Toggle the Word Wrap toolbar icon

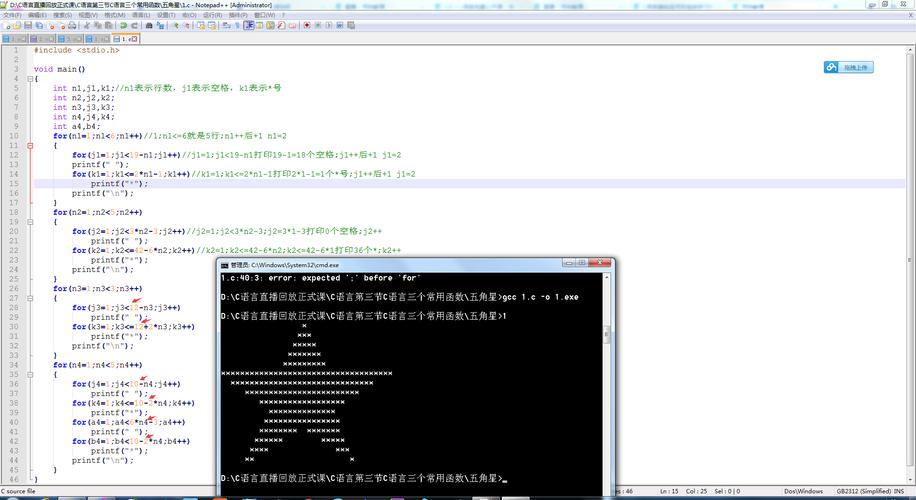(x=226, y=26)
